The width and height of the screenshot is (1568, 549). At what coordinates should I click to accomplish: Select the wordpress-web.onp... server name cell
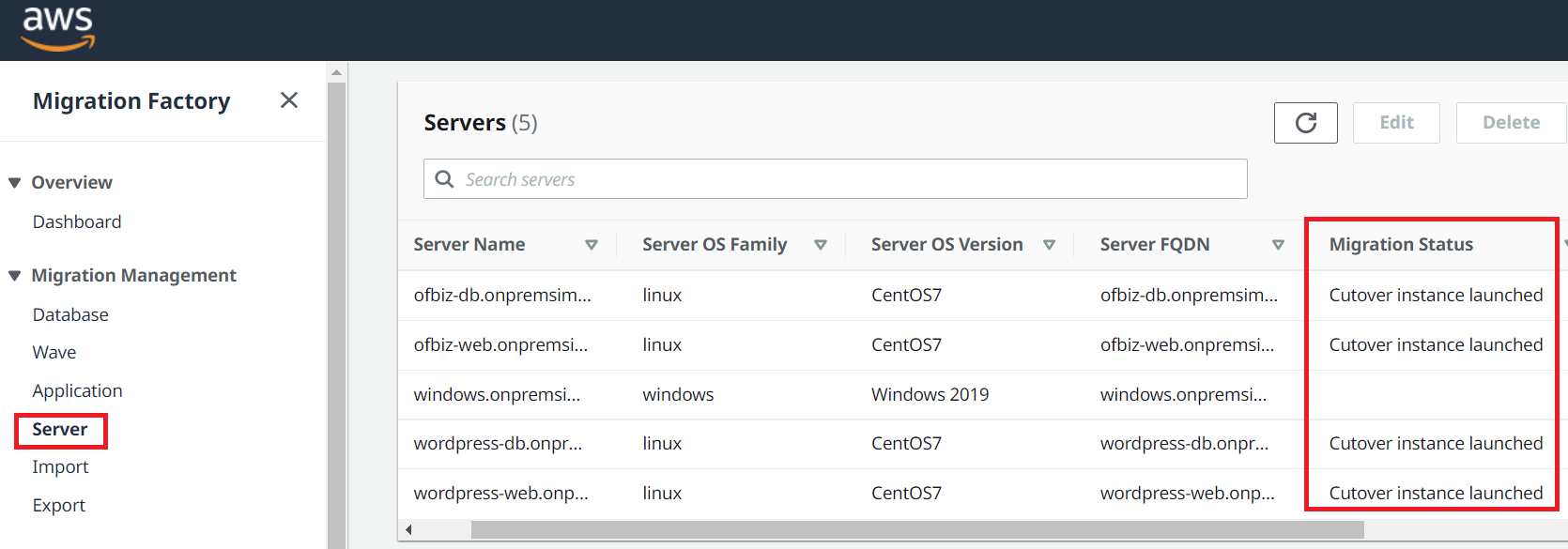pyautogui.click(x=500, y=493)
